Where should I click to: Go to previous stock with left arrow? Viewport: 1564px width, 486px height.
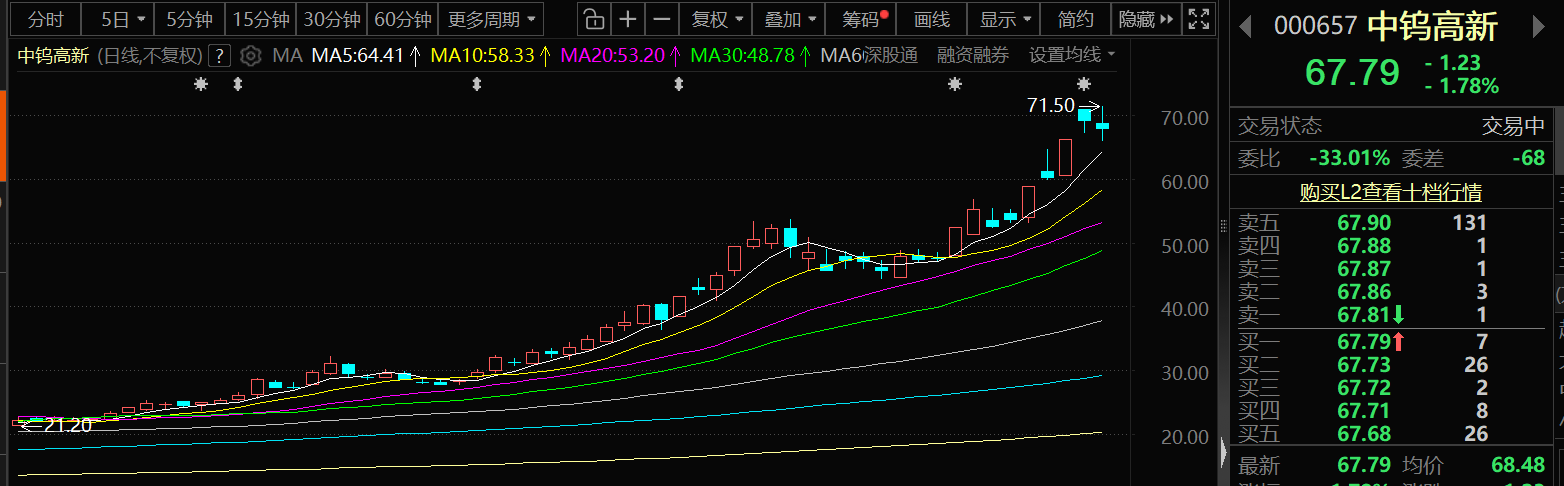[1245, 26]
